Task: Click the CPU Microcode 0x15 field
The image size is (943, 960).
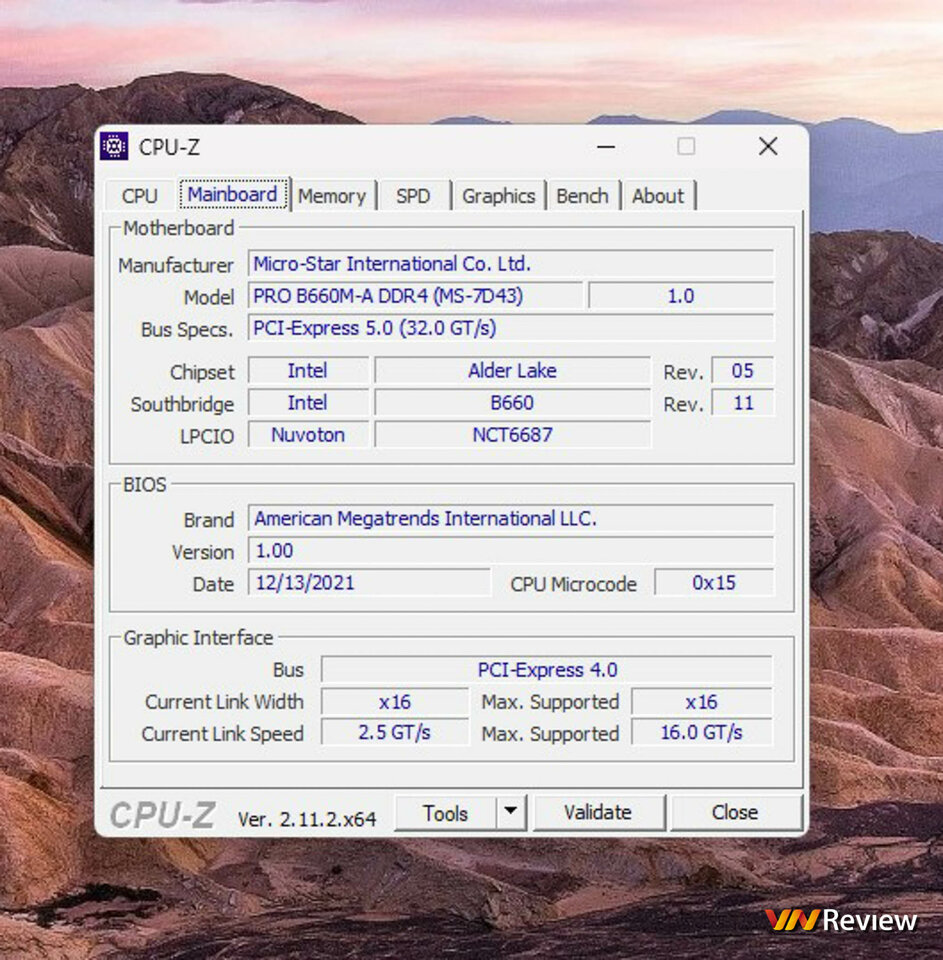Action: click(x=714, y=582)
